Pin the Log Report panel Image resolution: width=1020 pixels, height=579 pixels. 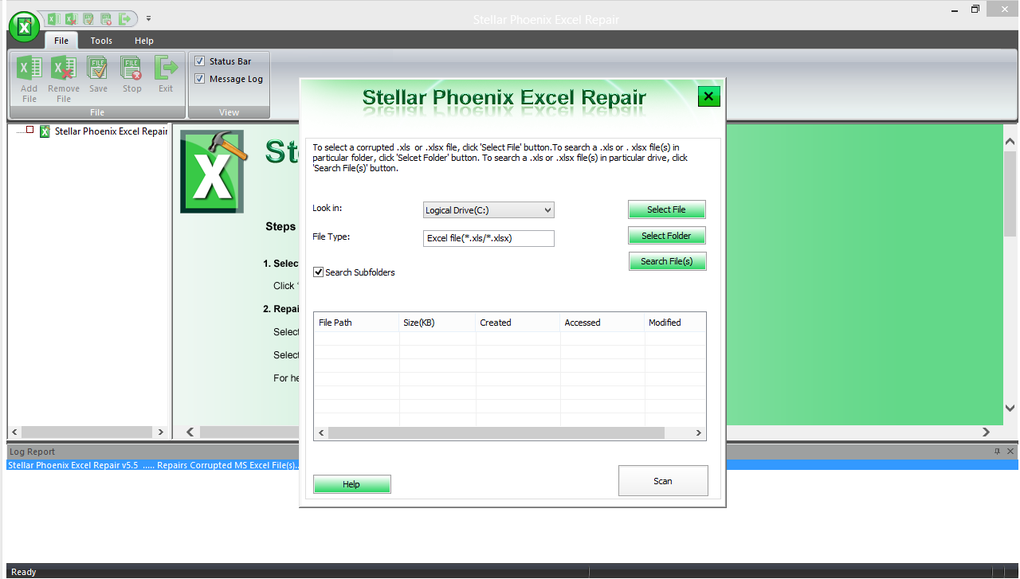click(x=997, y=451)
